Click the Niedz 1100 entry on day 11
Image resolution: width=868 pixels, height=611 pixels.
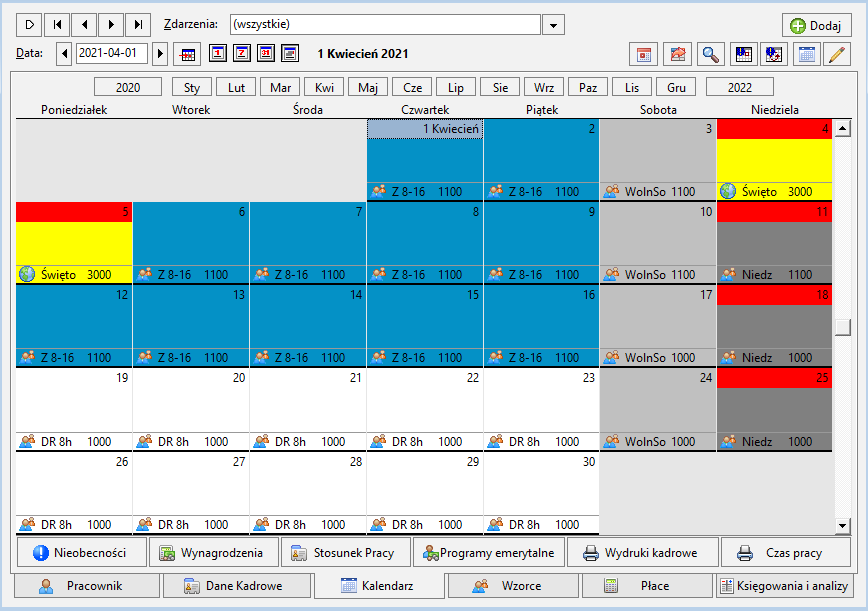(x=774, y=275)
